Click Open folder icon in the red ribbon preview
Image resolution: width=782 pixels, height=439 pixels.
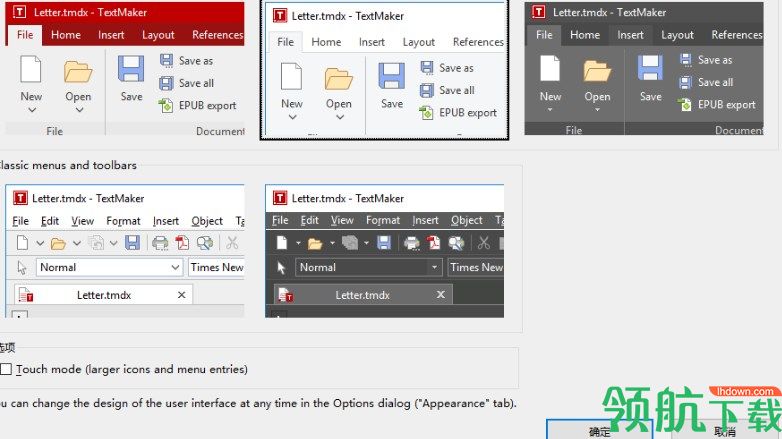[x=78, y=71]
